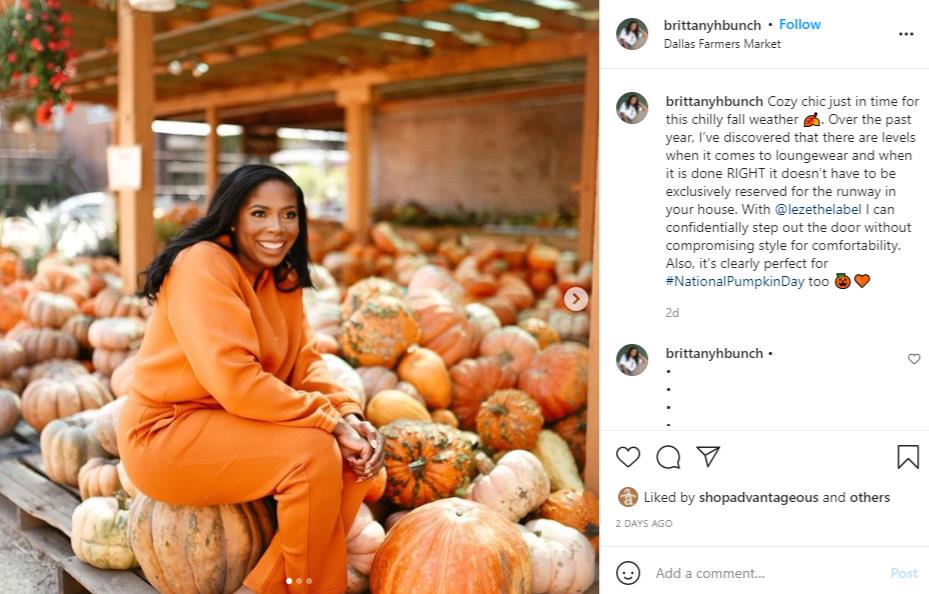Follow brittanyhbunch
929x594 pixels.
click(799, 24)
